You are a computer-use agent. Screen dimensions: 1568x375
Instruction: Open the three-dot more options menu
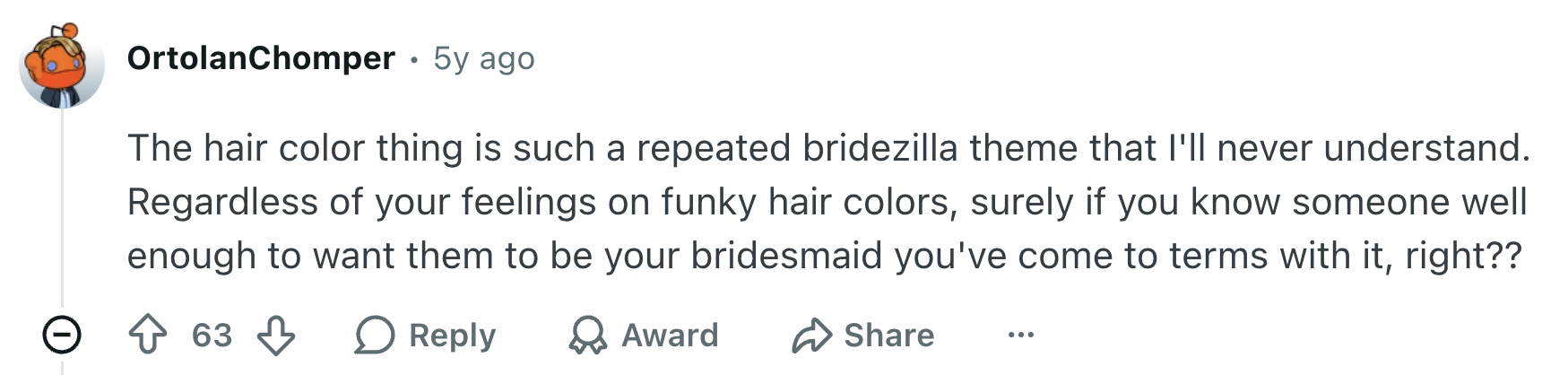pyautogui.click(x=1020, y=336)
